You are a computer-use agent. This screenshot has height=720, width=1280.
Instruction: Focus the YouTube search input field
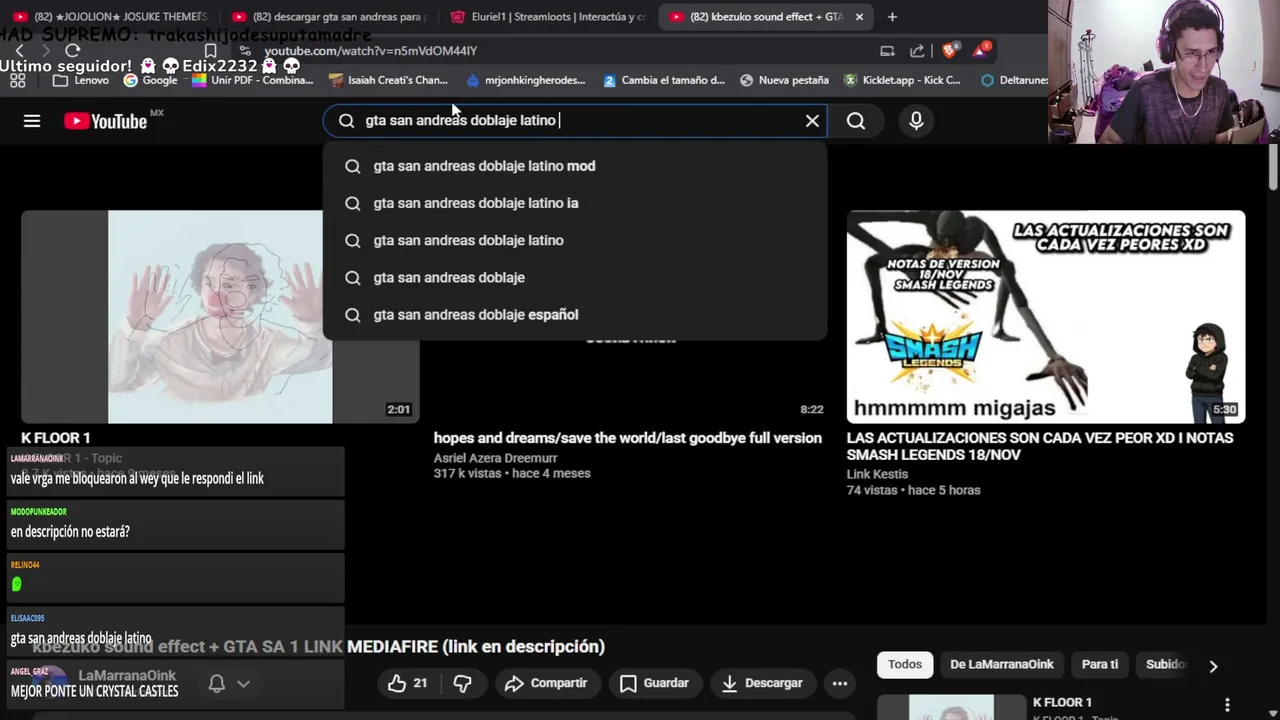575,121
